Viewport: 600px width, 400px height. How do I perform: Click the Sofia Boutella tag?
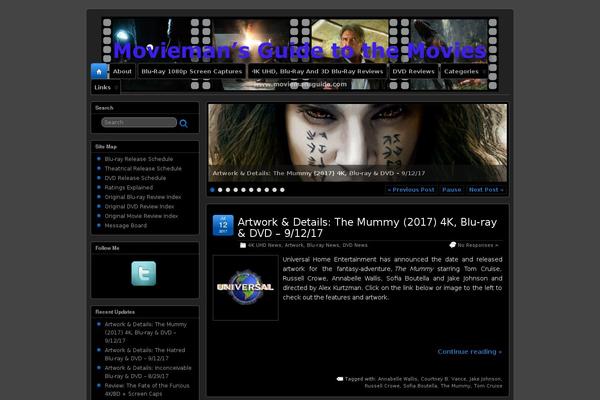420,386
